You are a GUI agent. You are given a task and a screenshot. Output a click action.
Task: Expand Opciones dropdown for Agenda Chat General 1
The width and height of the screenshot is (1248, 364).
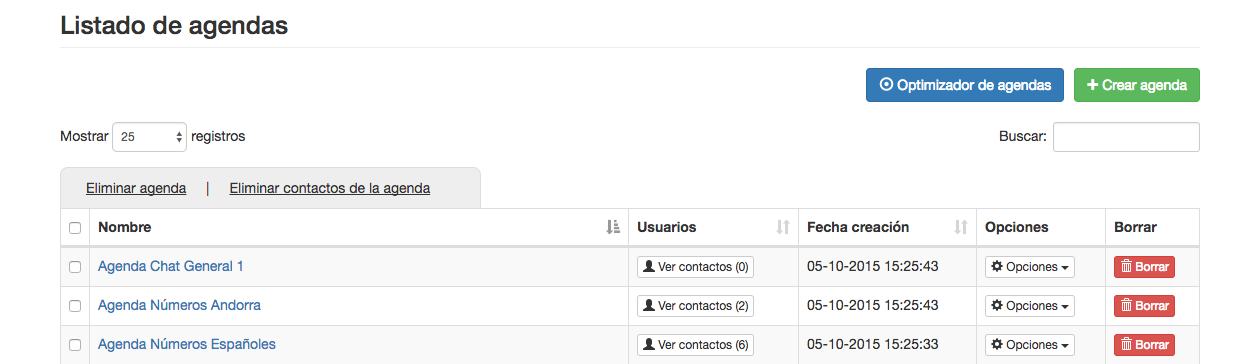click(x=1030, y=267)
